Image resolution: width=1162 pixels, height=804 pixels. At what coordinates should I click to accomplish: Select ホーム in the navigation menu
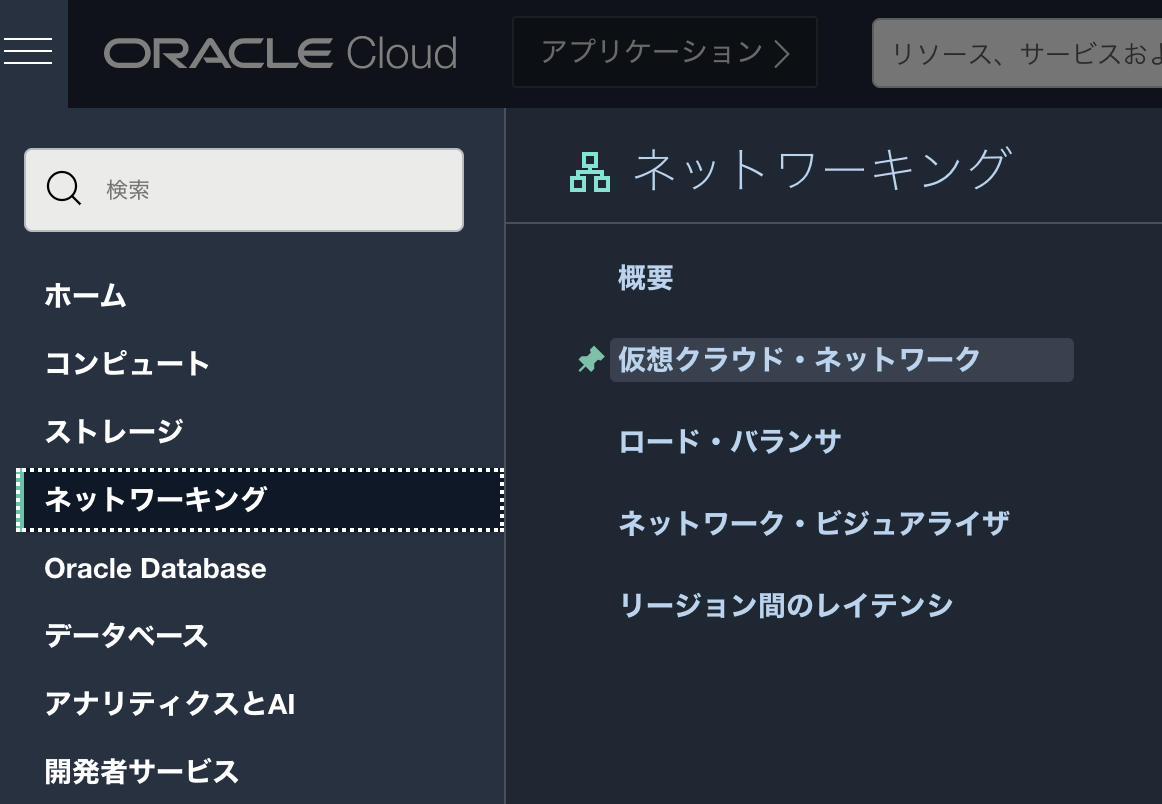click(86, 296)
